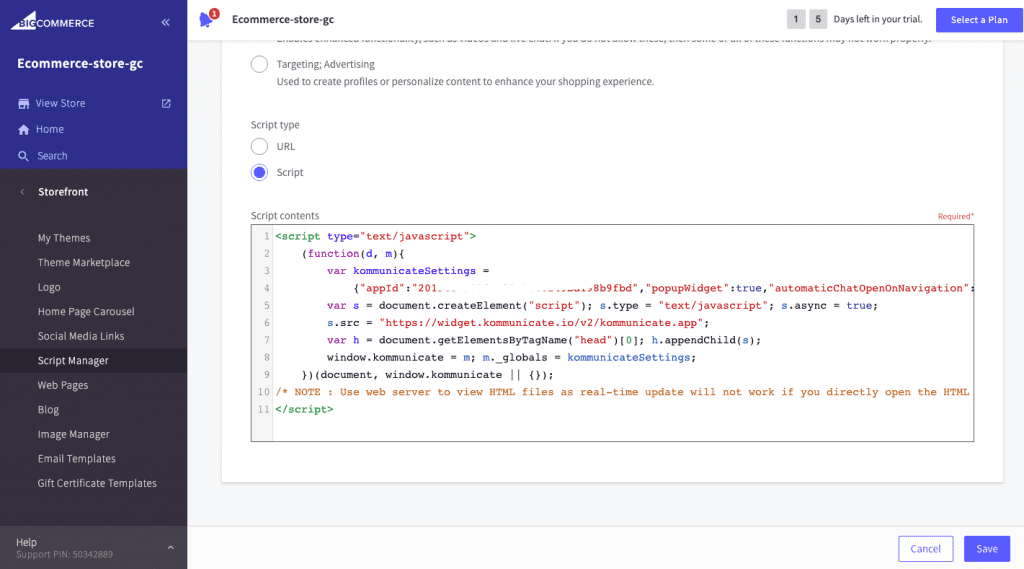The height and width of the screenshot is (569, 1024).
Task: Click the View Store storefront icon
Action: tap(24, 103)
